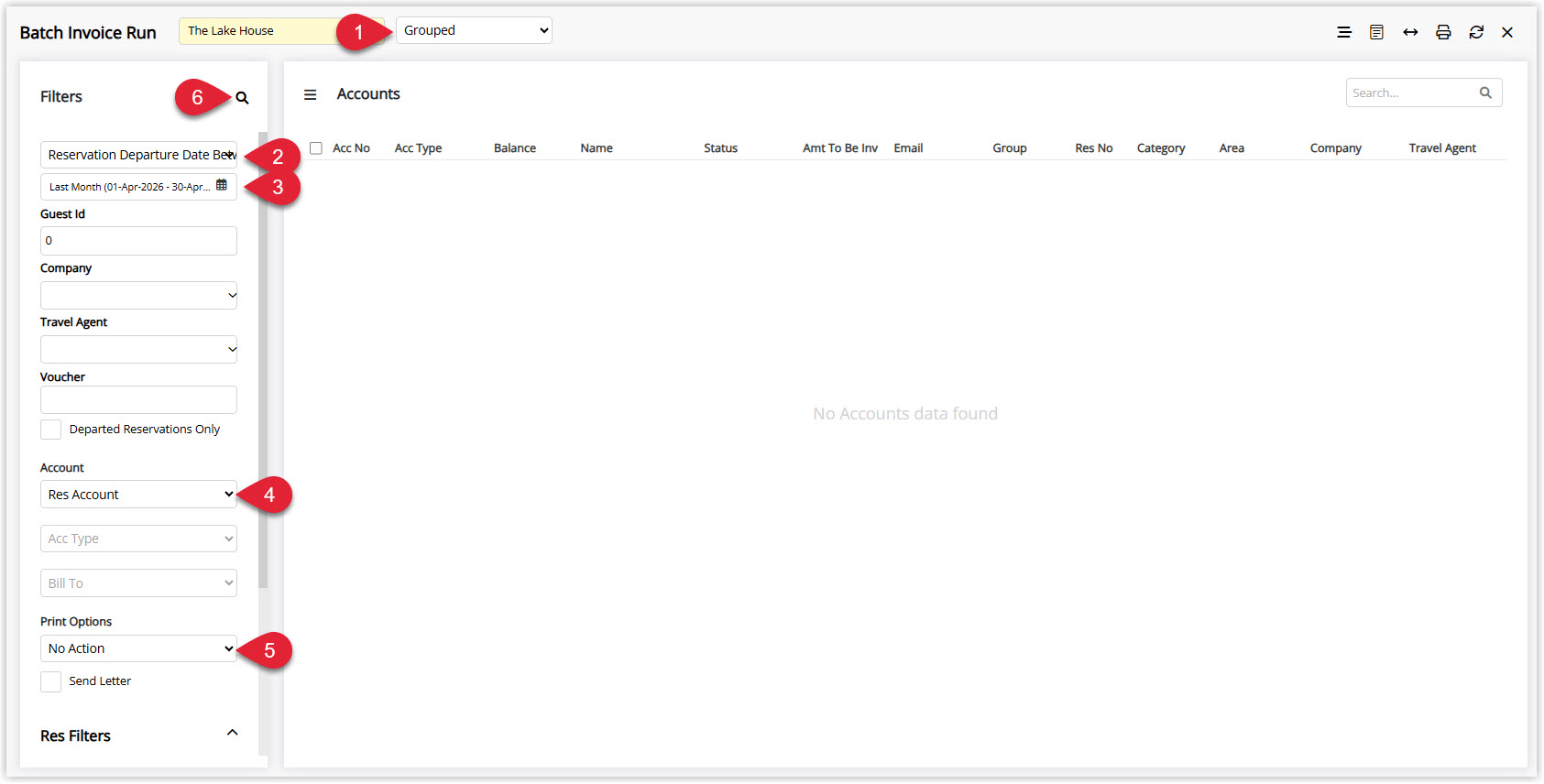
Task: Open Reservation Departure Date dropdown
Action: coord(138,155)
